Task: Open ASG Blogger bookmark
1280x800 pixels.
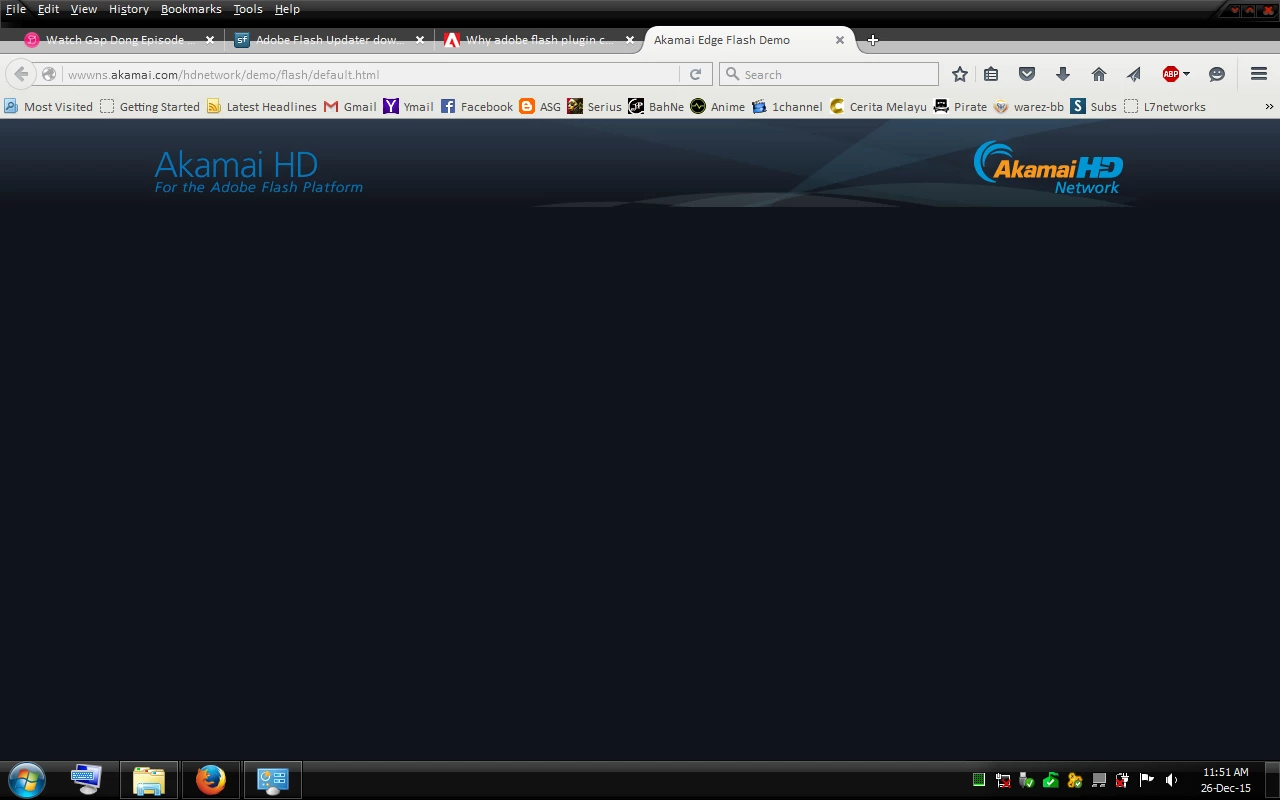Action: [540, 106]
